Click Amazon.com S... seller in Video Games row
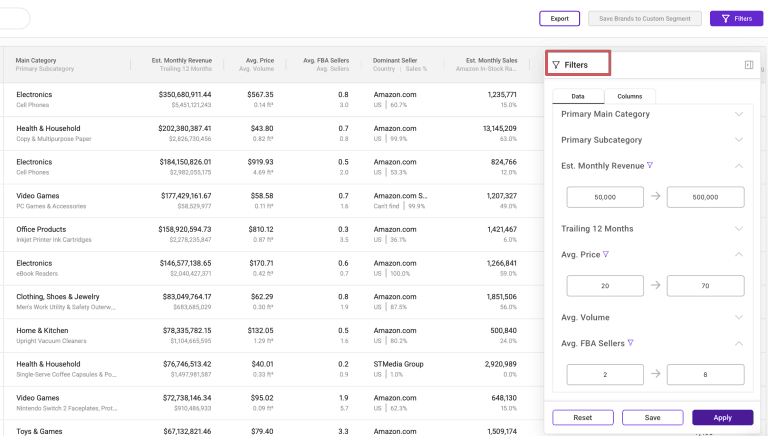Viewport: 768px width, 436px height. click(x=400, y=195)
